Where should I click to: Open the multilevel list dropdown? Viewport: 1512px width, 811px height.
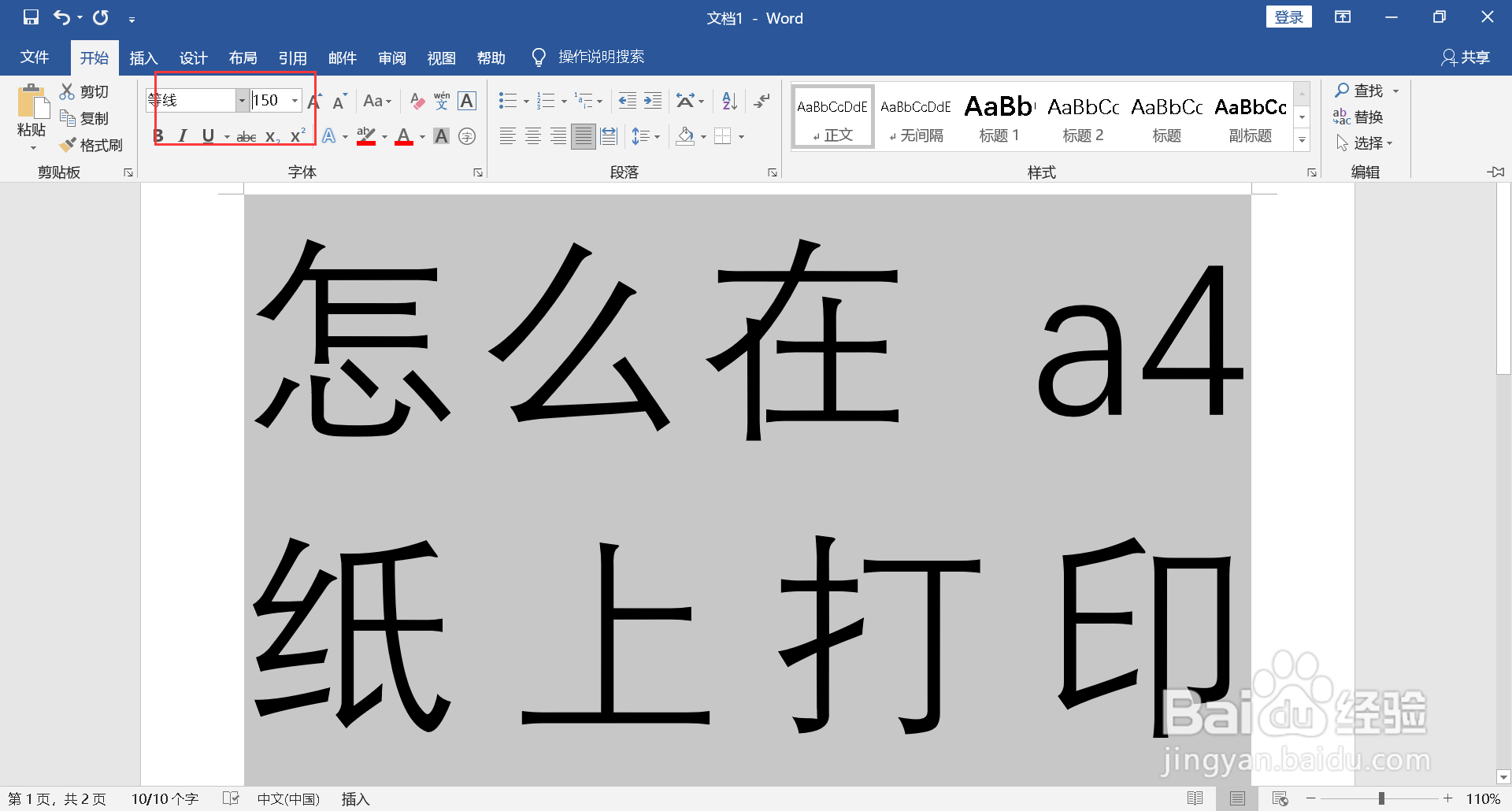point(600,102)
